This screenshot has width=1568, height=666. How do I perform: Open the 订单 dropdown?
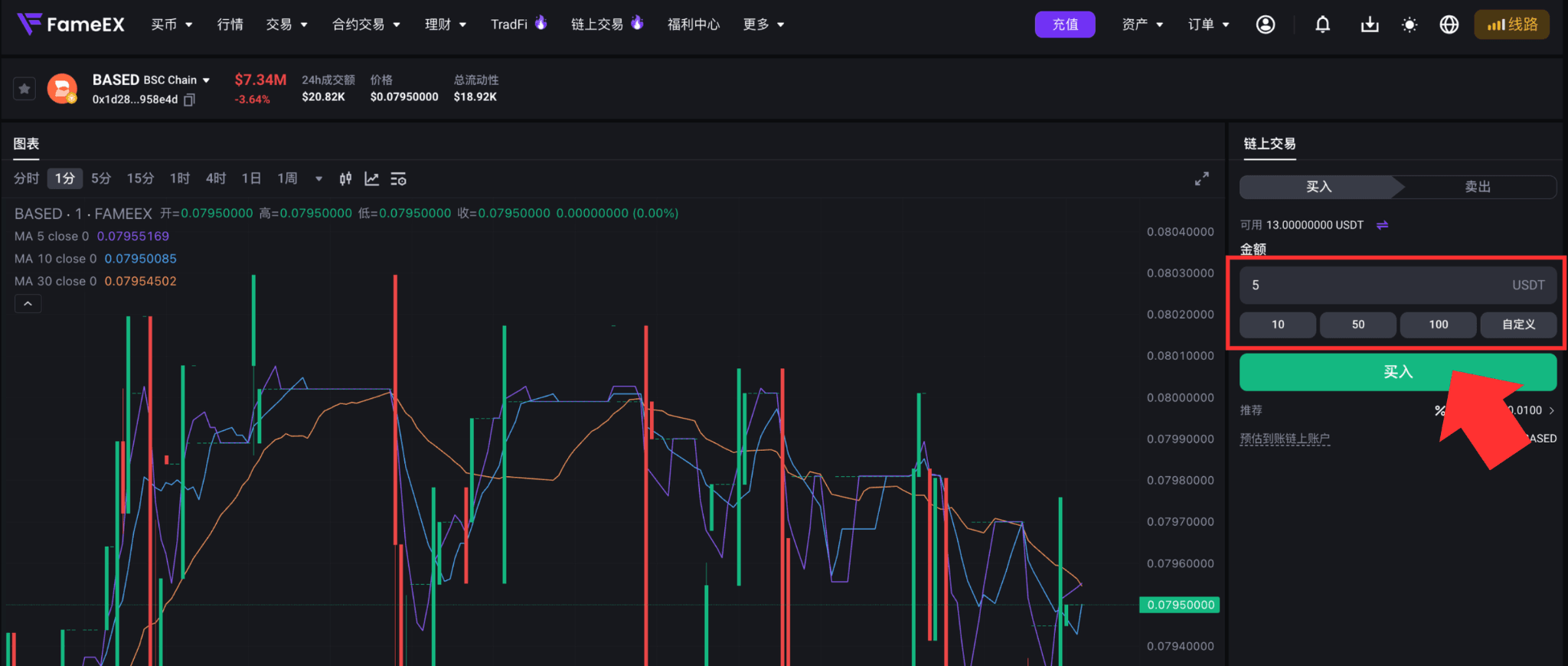pos(1209,24)
